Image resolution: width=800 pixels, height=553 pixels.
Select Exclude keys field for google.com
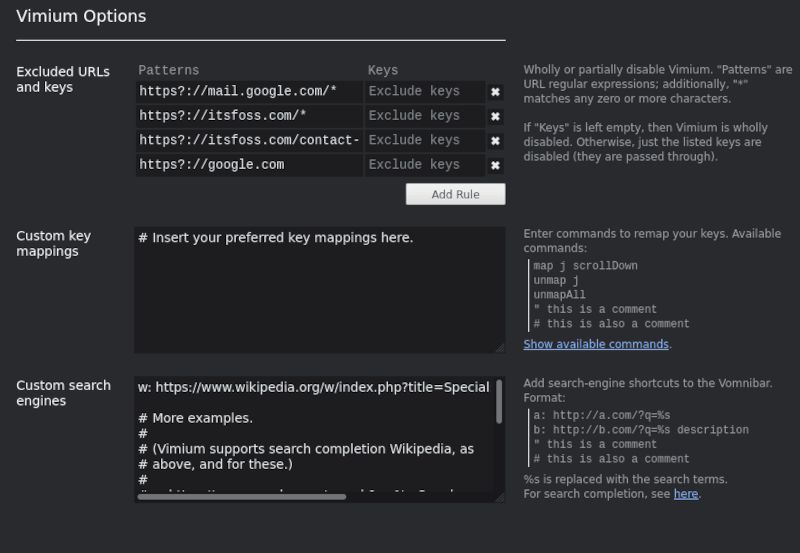tap(424, 165)
